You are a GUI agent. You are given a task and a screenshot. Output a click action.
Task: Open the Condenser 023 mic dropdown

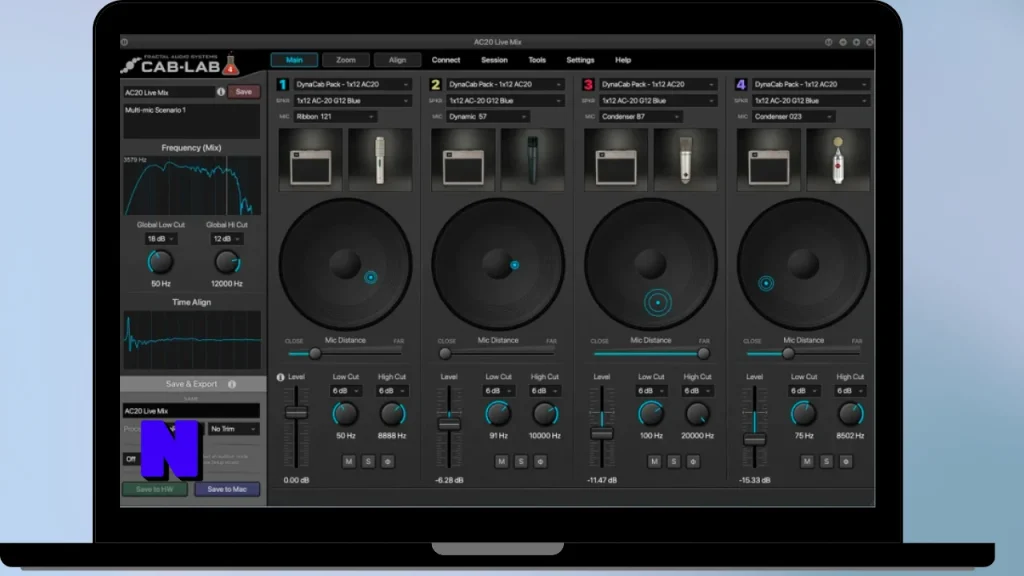pos(793,116)
